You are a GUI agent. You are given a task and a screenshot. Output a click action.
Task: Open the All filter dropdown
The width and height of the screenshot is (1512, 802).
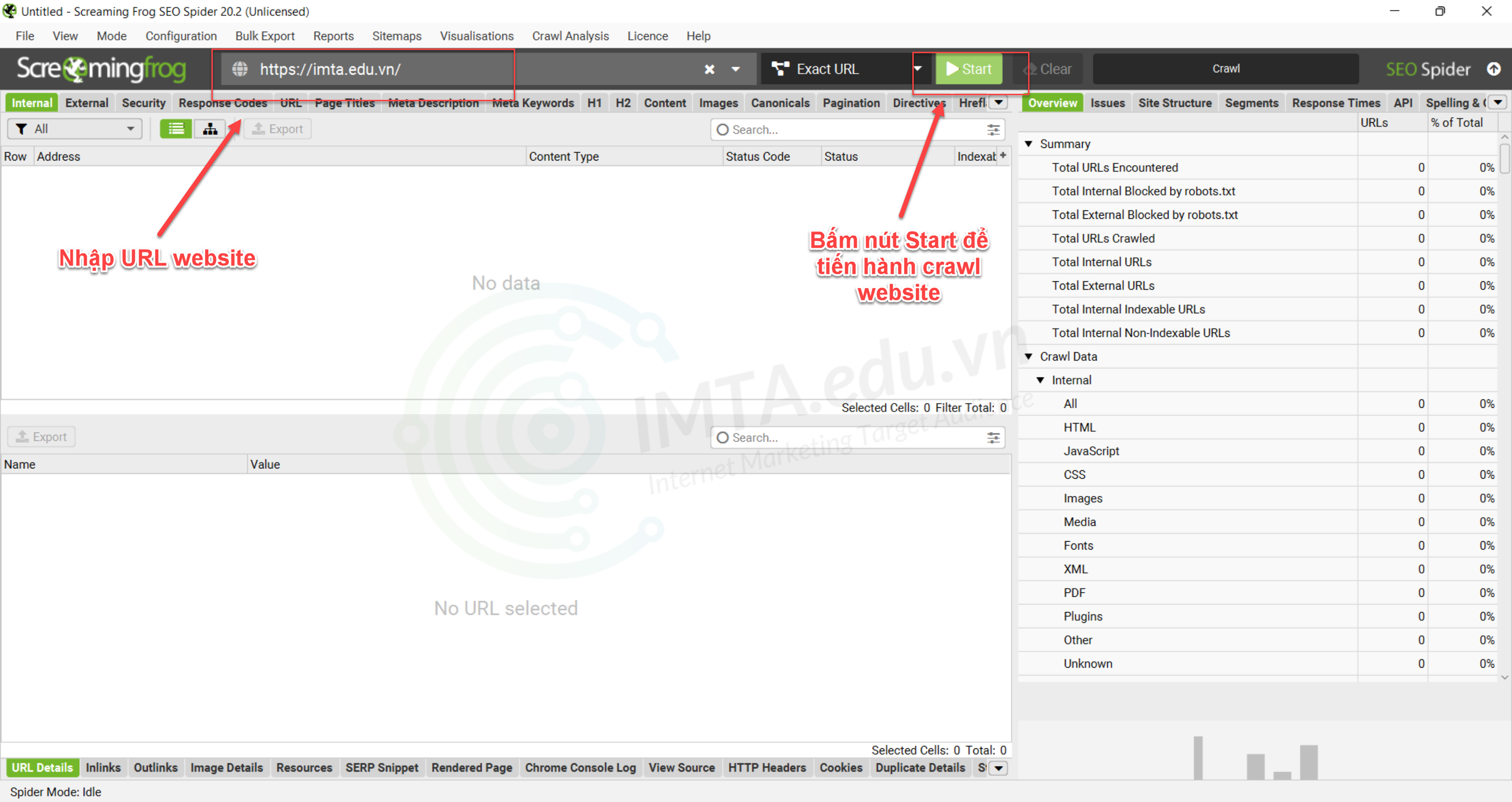tap(75, 129)
